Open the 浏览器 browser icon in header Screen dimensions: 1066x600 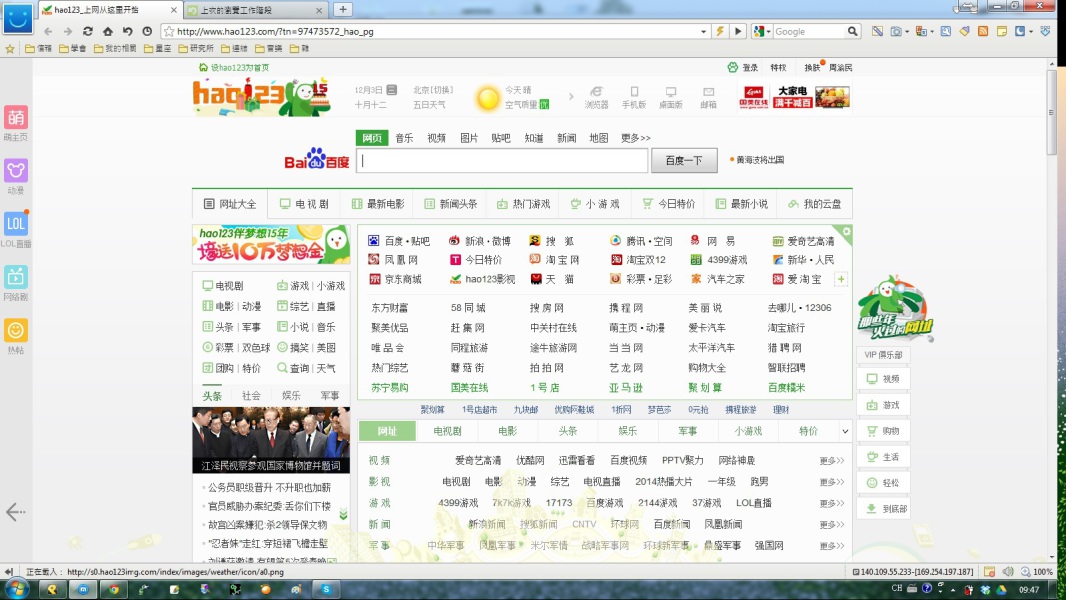(x=596, y=97)
